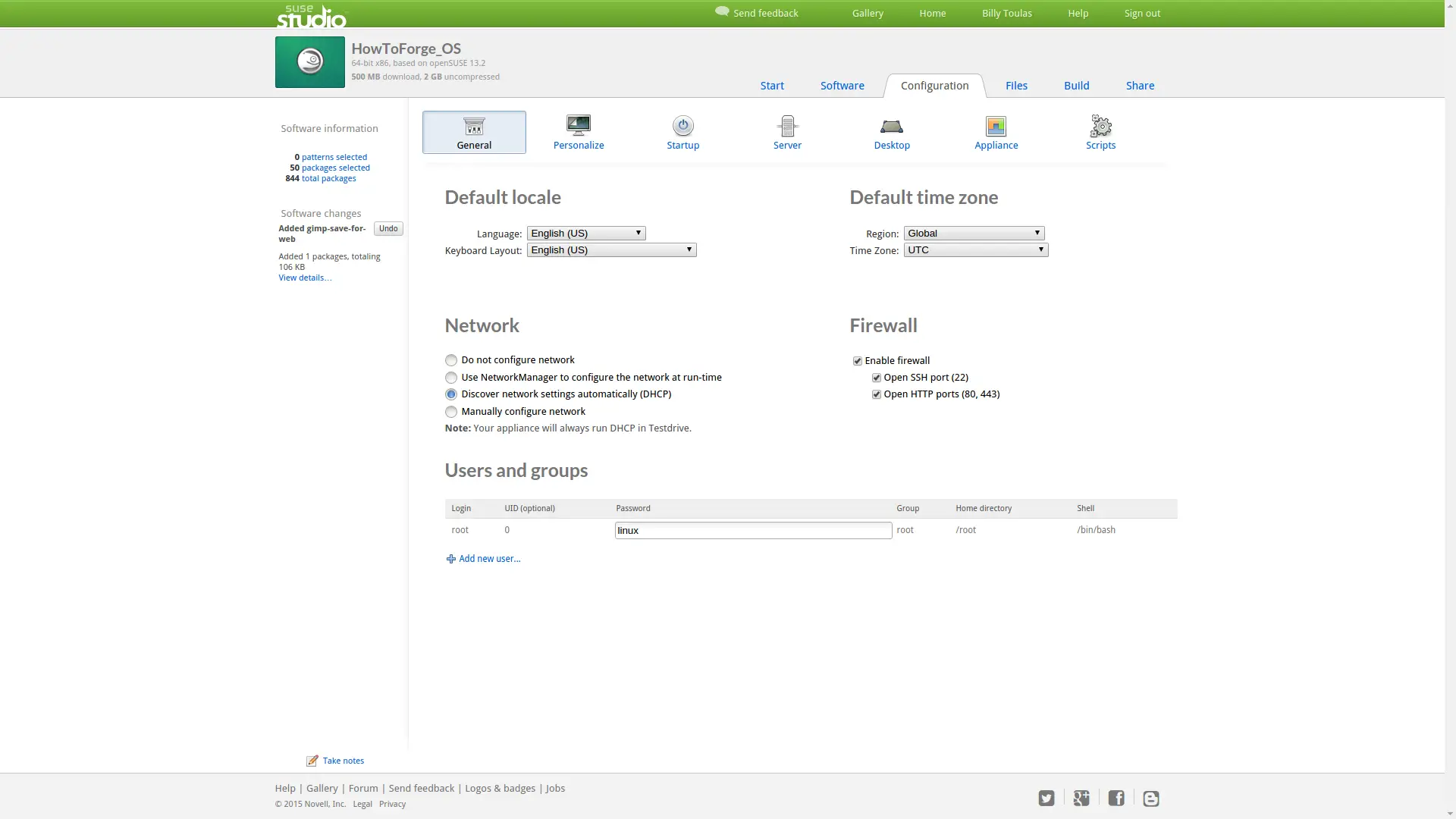
Task: Open the Scripts gears icon
Action: click(1100, 126)
